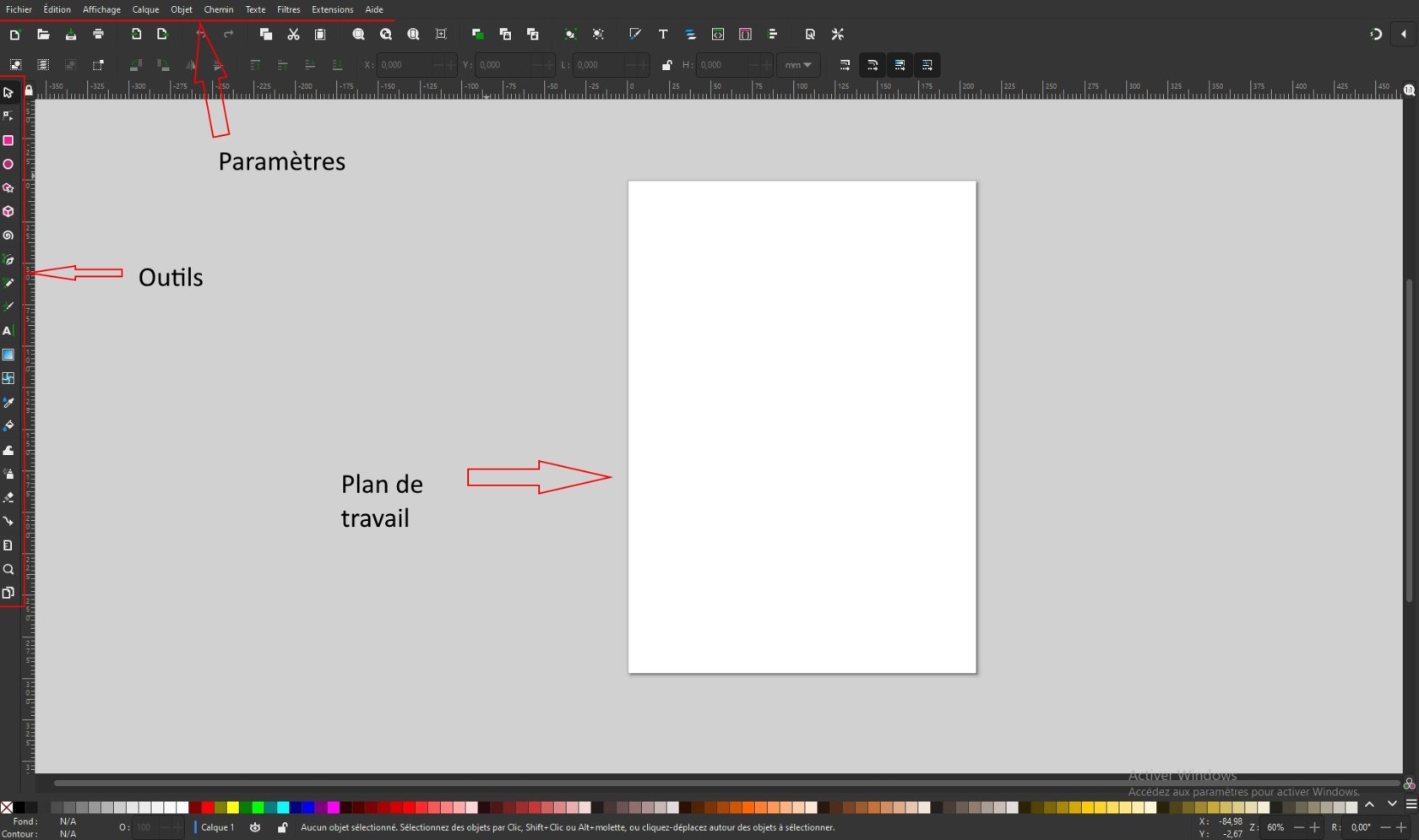Open the Affichage menu
Viewport: 1419px width, 840px height.
click(101, 9)
